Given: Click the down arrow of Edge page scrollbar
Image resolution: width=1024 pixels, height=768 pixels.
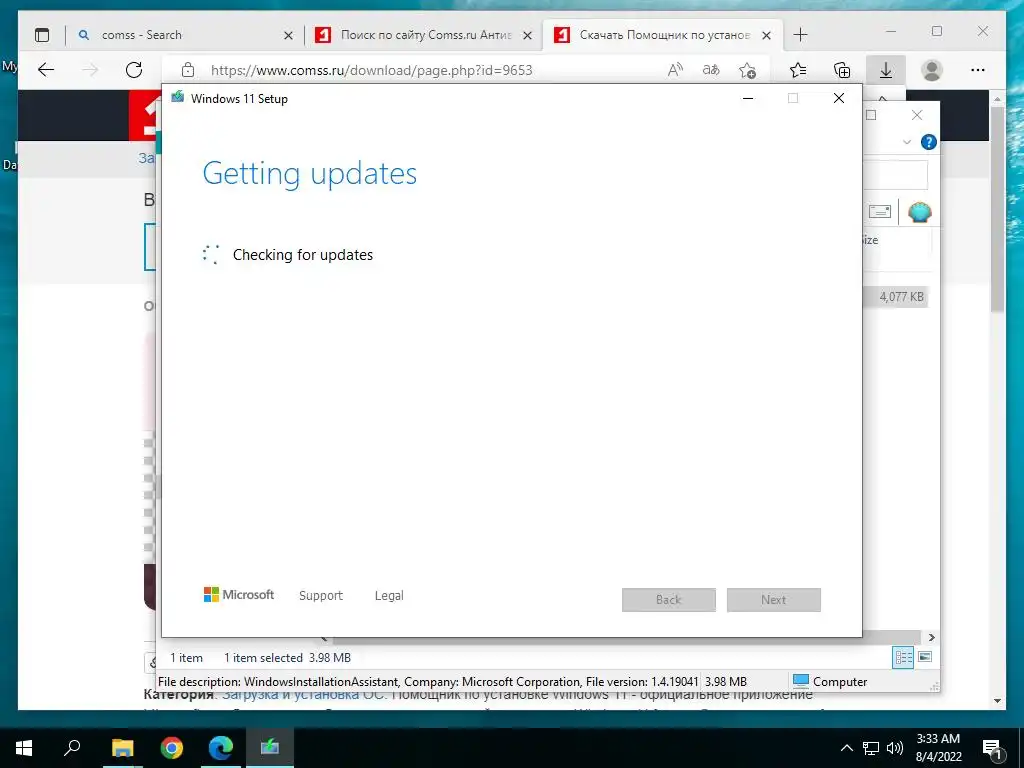Looking at the screenshot, I should (997, 701).
